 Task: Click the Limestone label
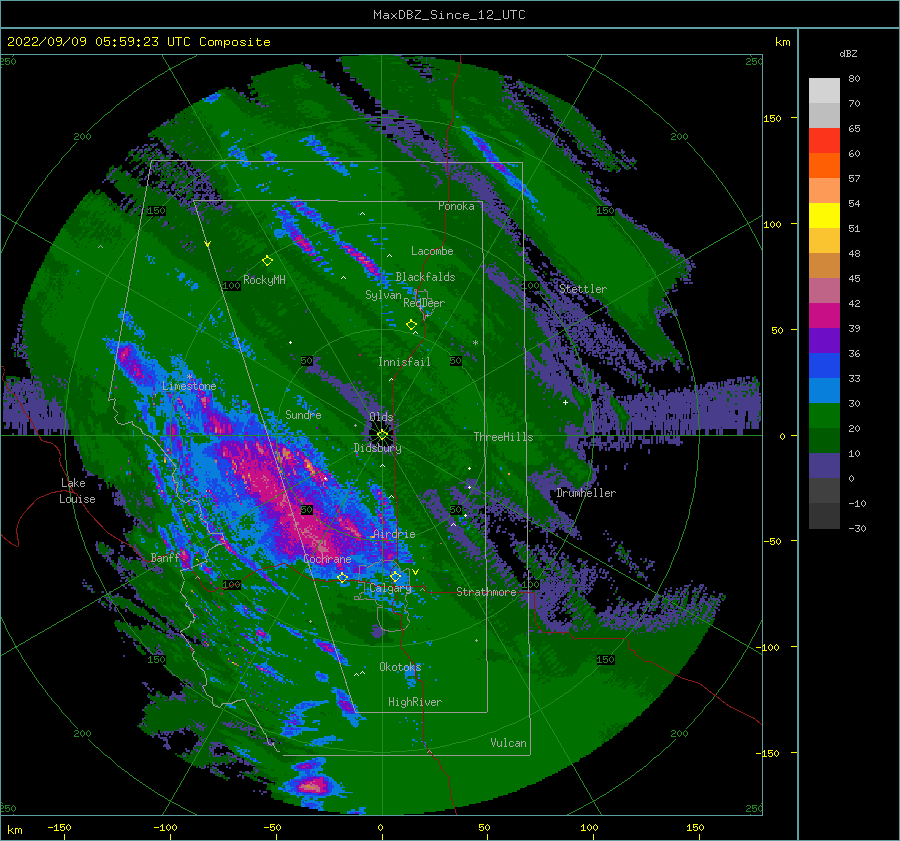coord(189,386)
